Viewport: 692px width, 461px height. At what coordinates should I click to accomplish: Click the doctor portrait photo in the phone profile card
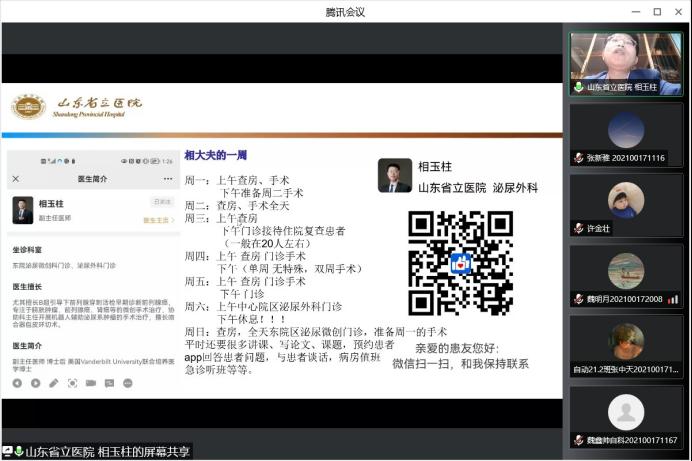coord(23,210)
